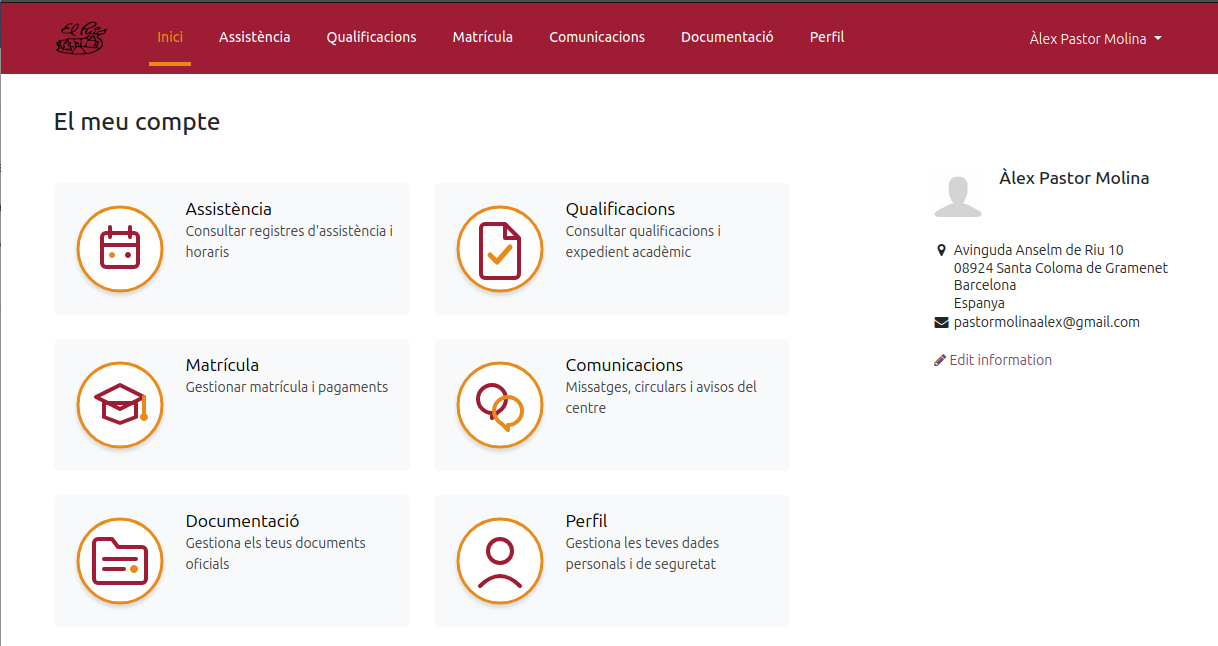Open Comunicacions in the top navbar
1218x646 pixels.
[597, 37]
